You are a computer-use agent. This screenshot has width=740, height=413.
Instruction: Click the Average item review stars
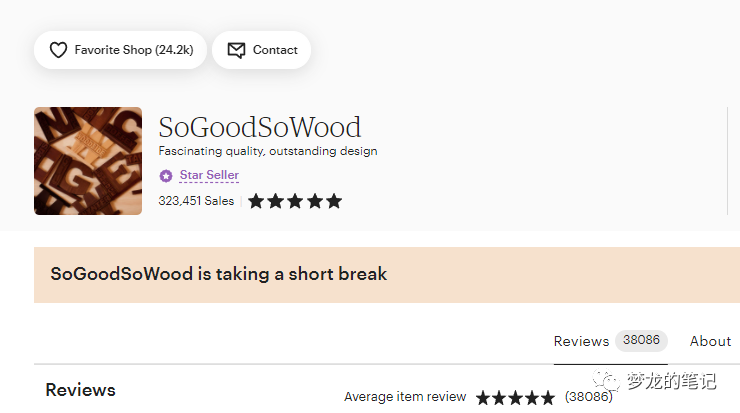click(x=515, y=397)
